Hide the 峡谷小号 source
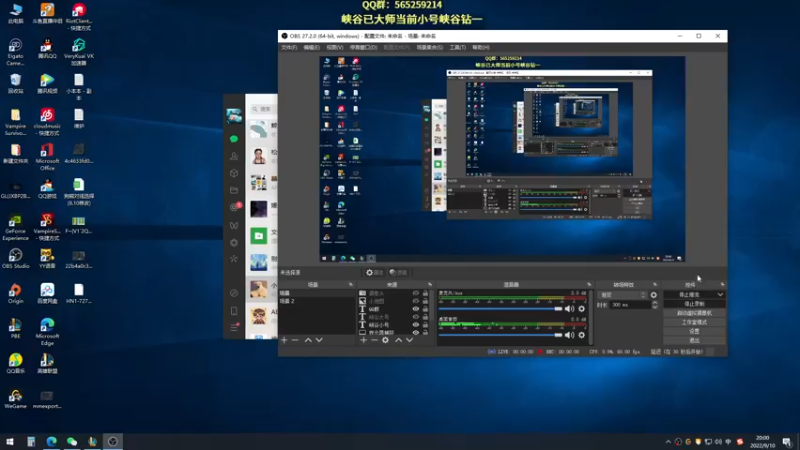This screenshot has width=800, height=450. (x=415, y=324)
